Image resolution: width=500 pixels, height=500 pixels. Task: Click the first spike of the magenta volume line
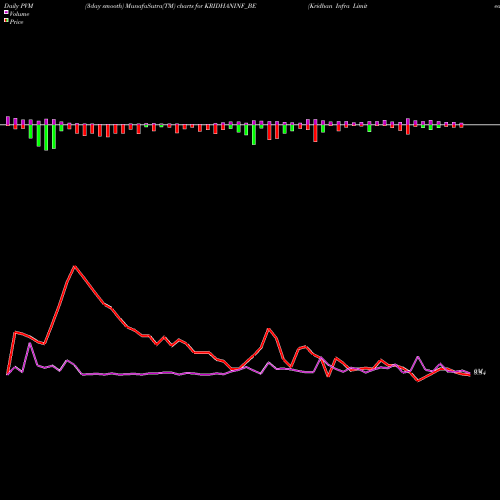(30, 343)
